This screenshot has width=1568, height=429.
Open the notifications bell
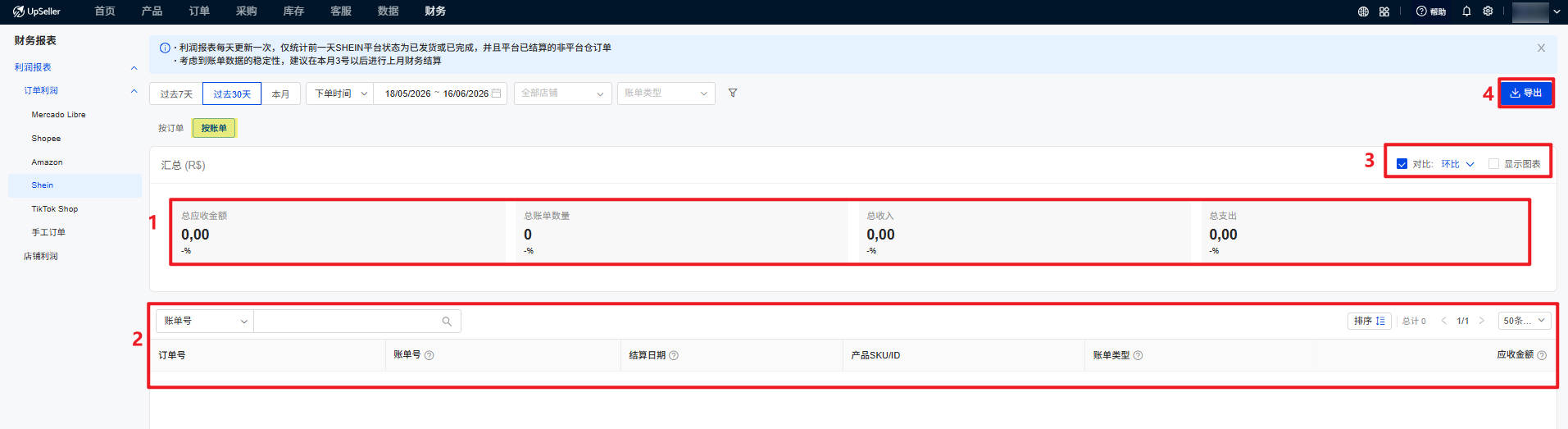(x=1466, y=11)
